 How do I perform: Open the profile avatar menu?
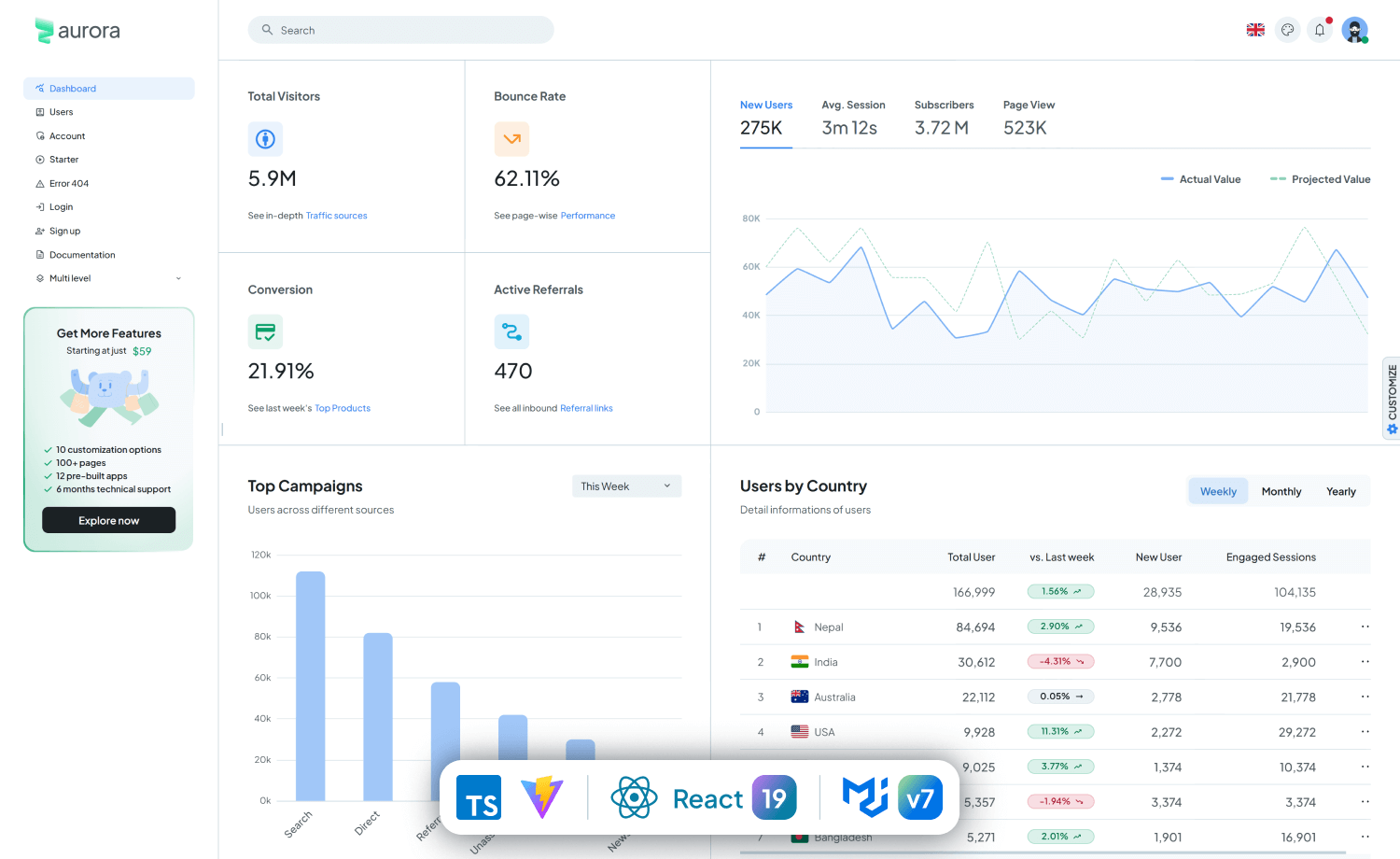pyautogui.click(x=1354, y=29)
